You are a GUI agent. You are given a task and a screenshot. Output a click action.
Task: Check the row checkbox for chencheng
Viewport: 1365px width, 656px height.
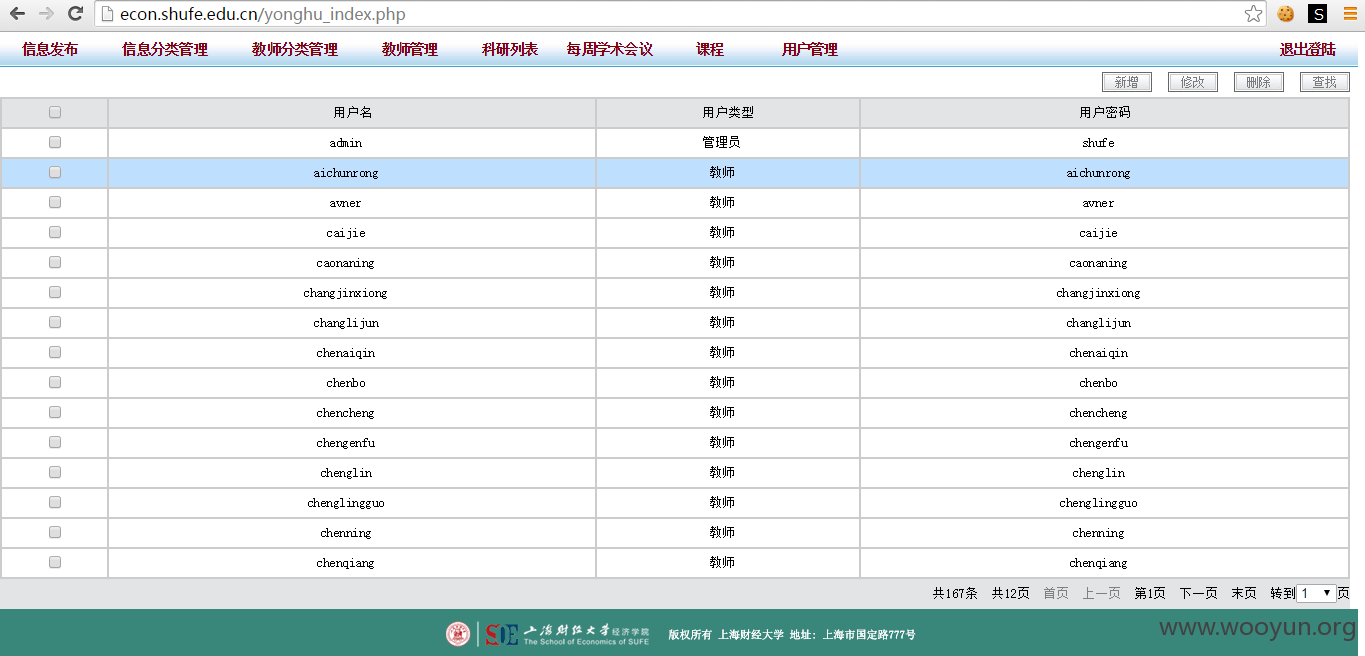pyautogui.click(x=55, y=412)
